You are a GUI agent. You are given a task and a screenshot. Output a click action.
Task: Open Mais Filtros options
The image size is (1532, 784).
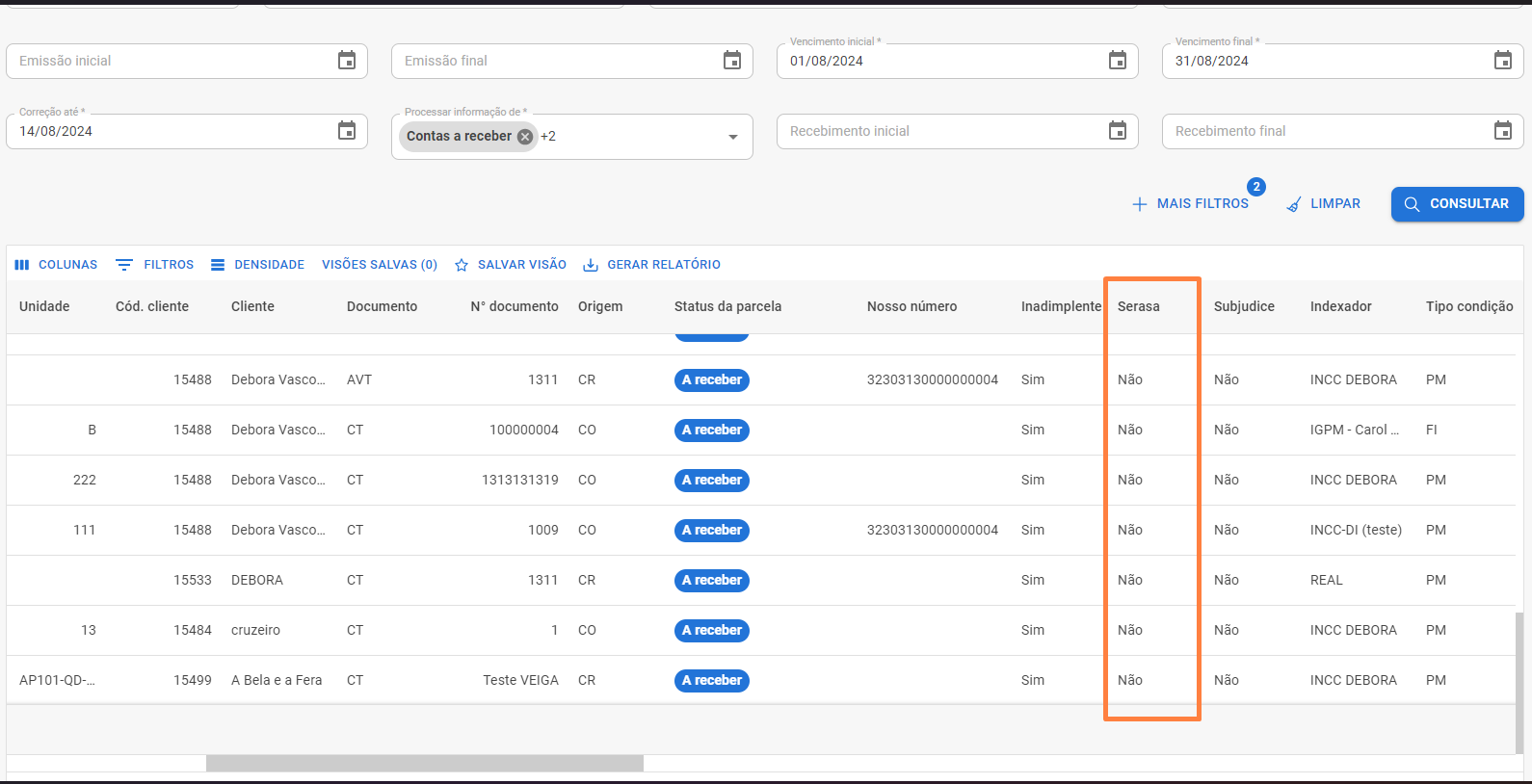point(1190,204)
